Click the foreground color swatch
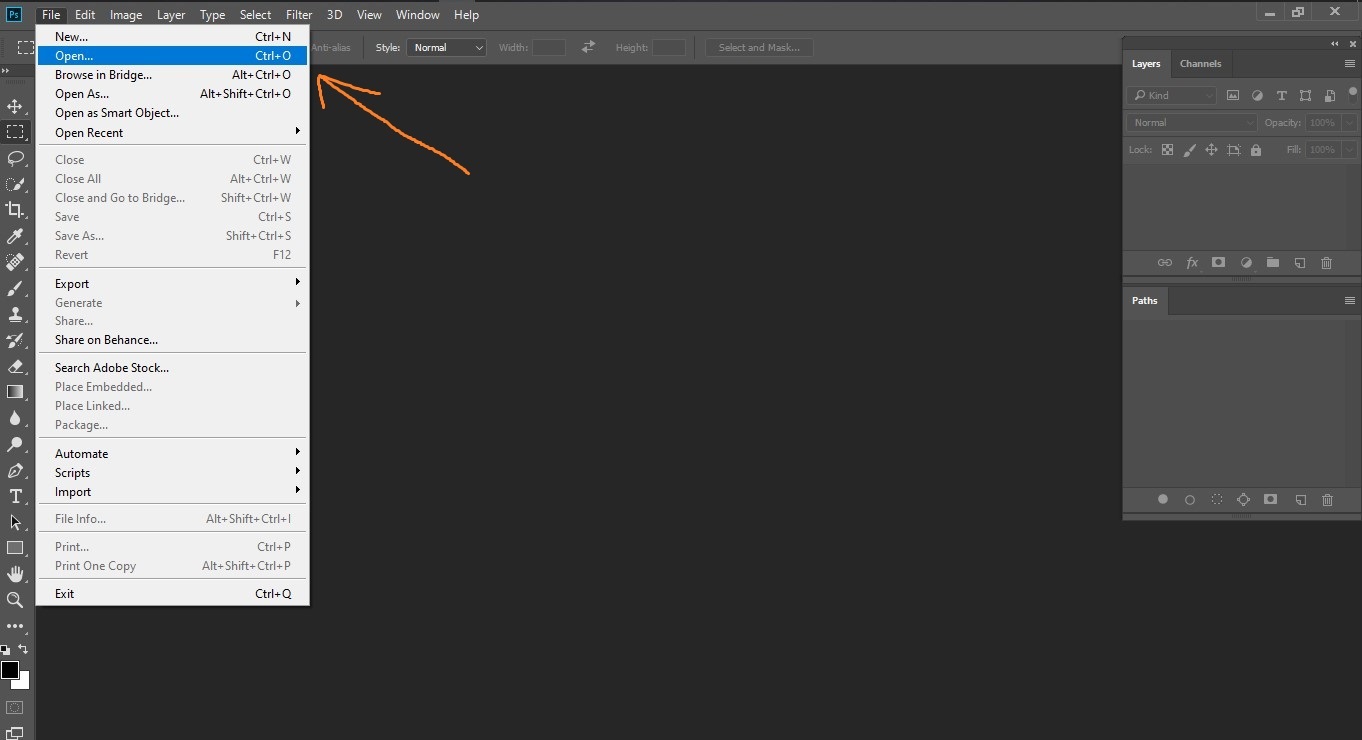This screenshot has height=740, width=1362. tap(10, 670)
